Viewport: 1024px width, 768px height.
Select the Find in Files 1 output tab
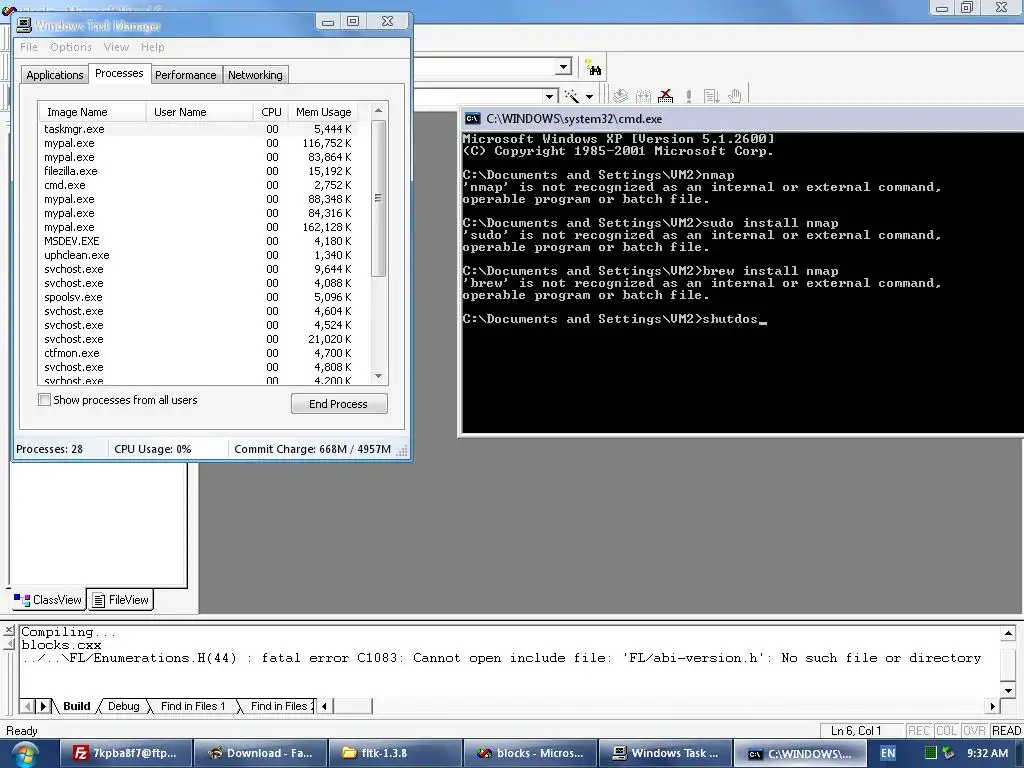(193, 706)
